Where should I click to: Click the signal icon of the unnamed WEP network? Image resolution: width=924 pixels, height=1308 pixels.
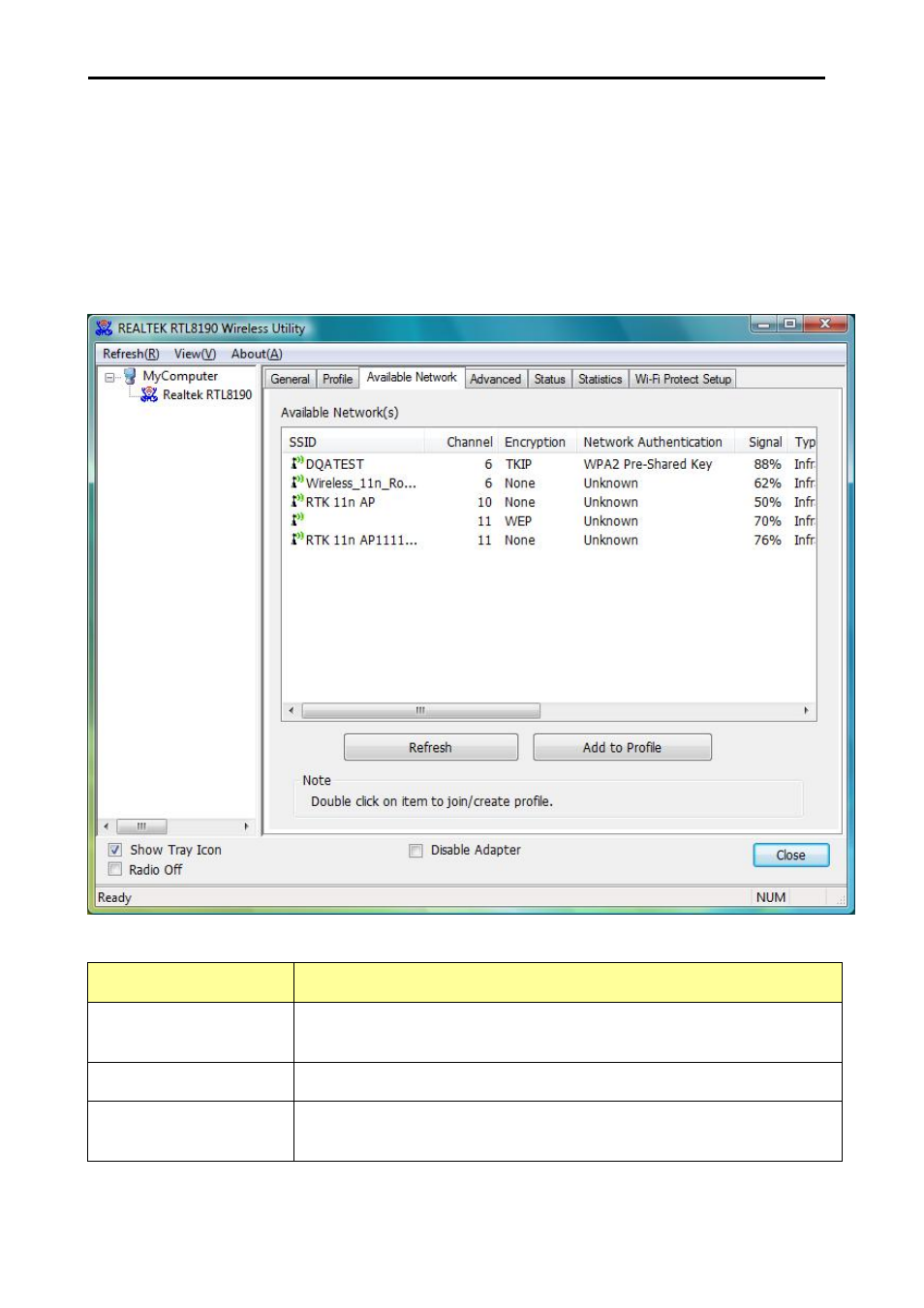tap(297, 519)
